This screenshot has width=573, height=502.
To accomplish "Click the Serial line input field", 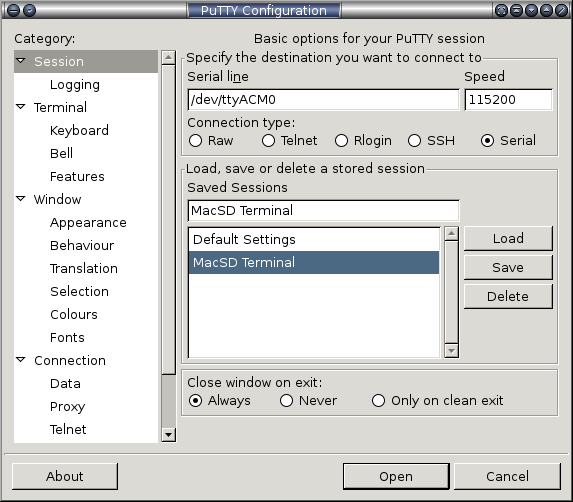I will click(x=323, y=99).
